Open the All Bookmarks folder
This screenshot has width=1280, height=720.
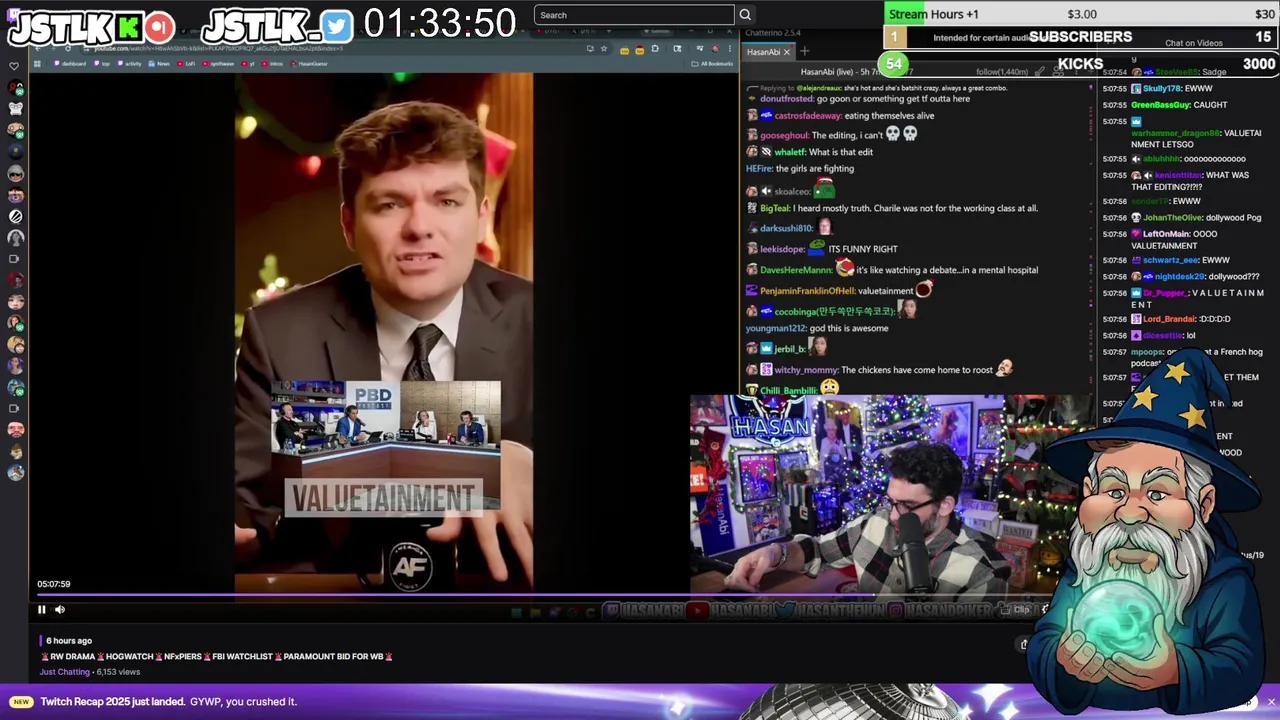click(713, 64)
